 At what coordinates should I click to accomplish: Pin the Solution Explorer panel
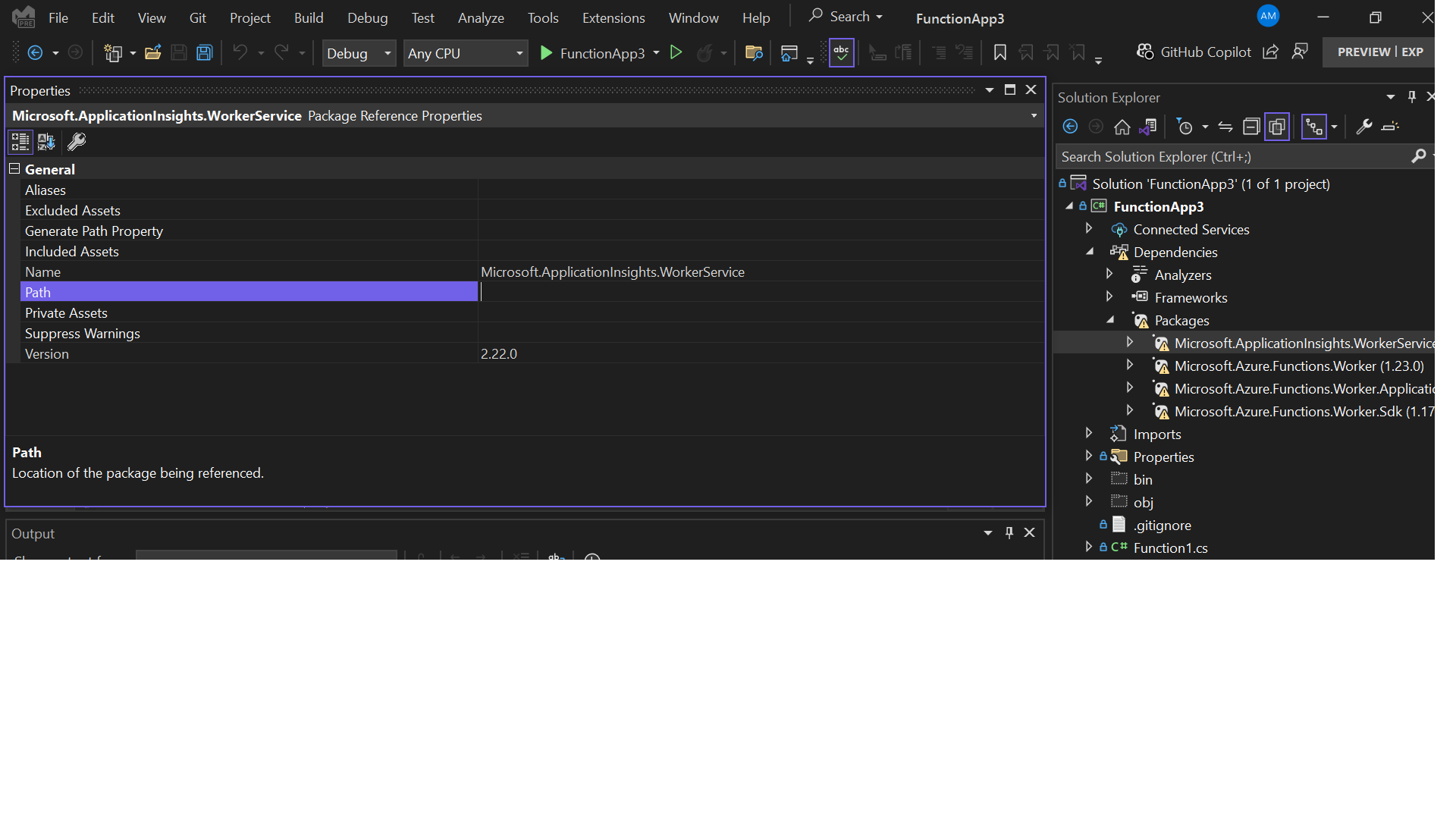(1411, 97)
